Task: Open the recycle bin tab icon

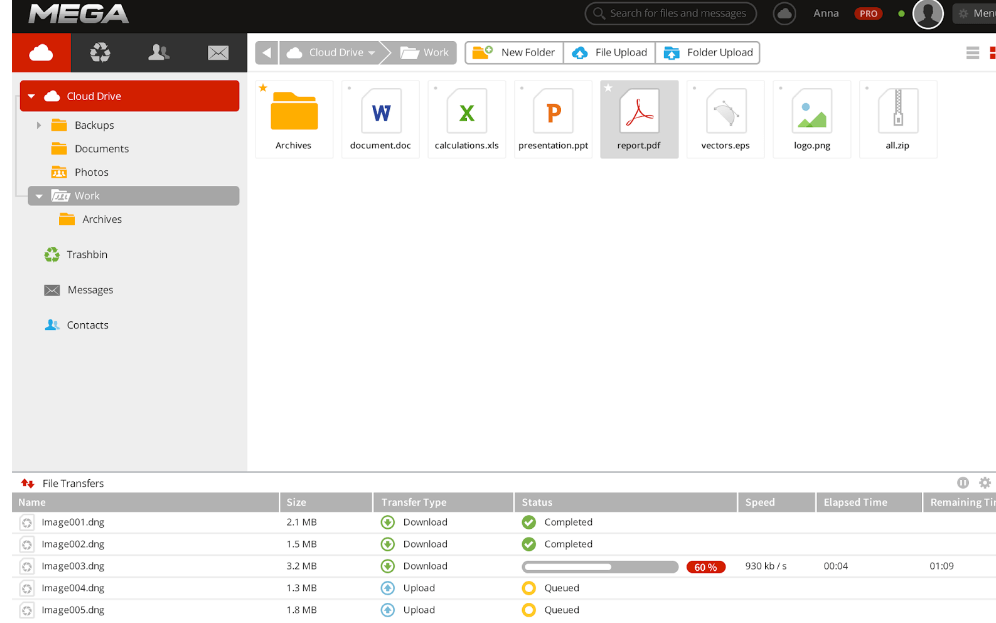Action: coord(100,53)
